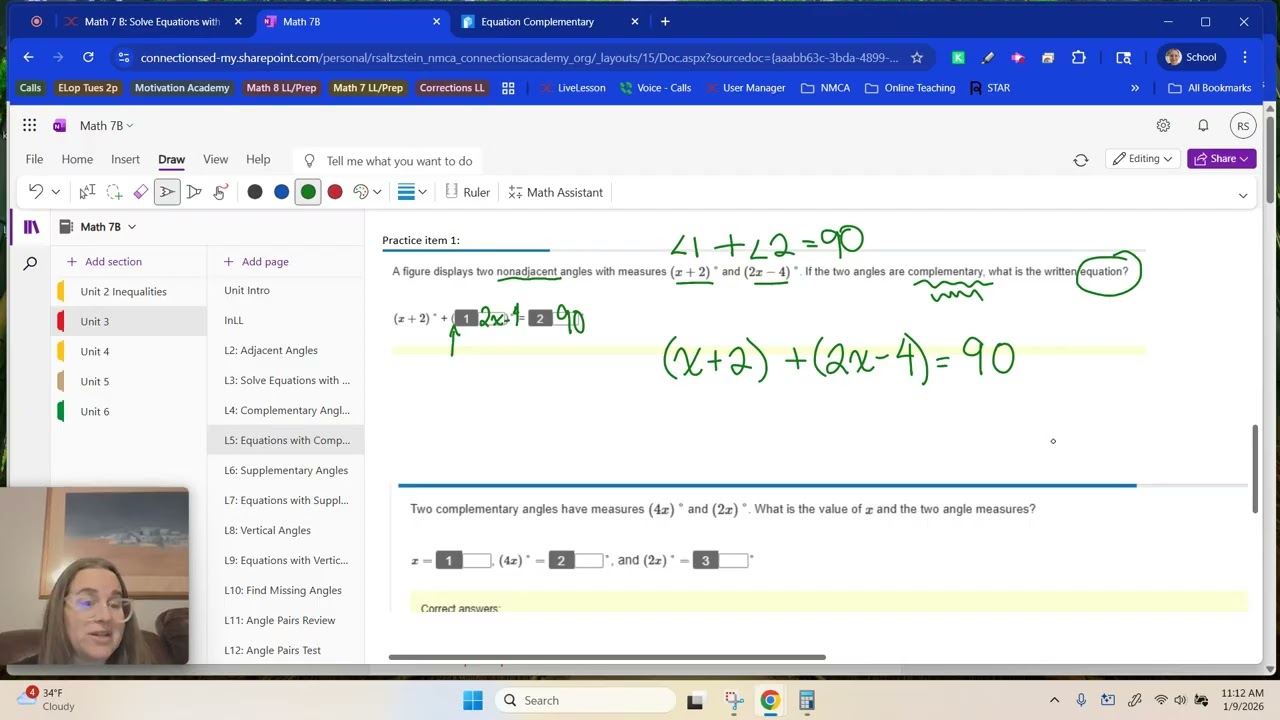
Task: Open the L10: Find Missing Angles page
Action: (x=286, y=590)
